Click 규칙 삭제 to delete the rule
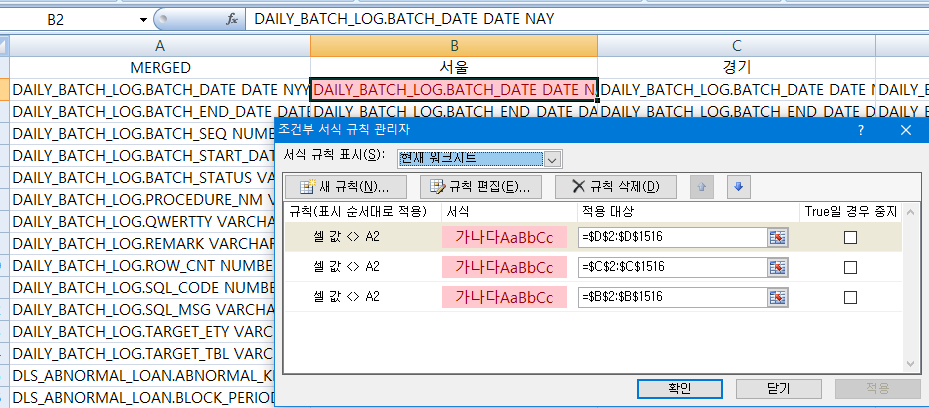 (x=615, y=187)
